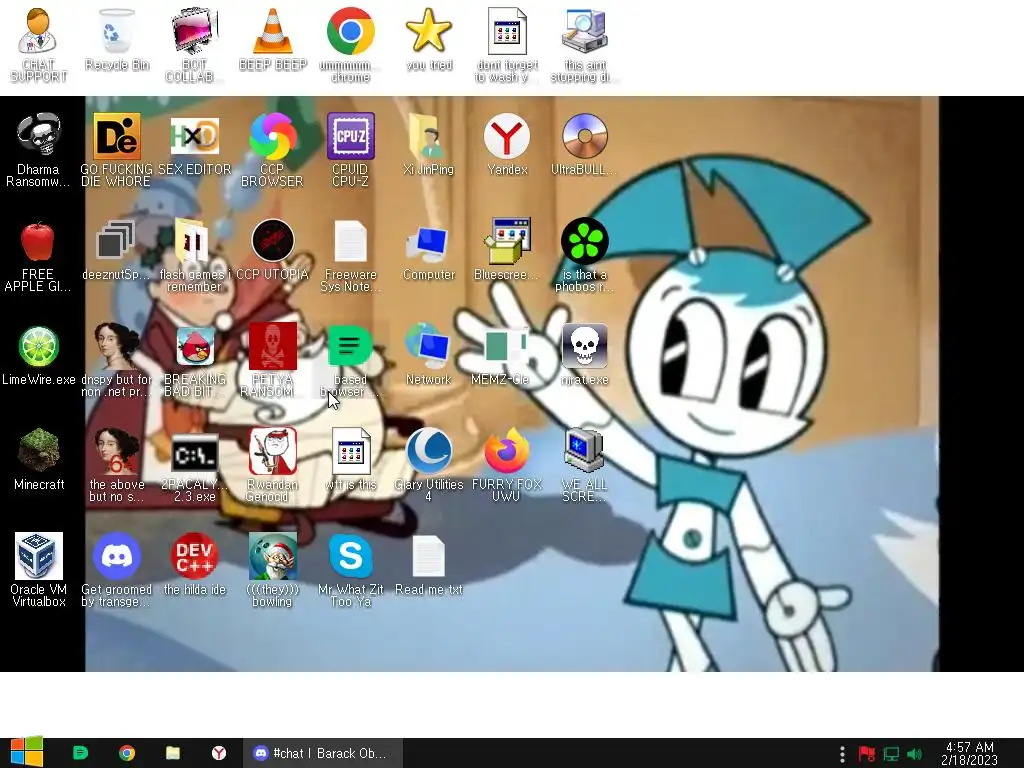Click the red flag notification tray icon
Image resolution: width=1024 pixels, height=768 pixels.
tap(867, 754)
